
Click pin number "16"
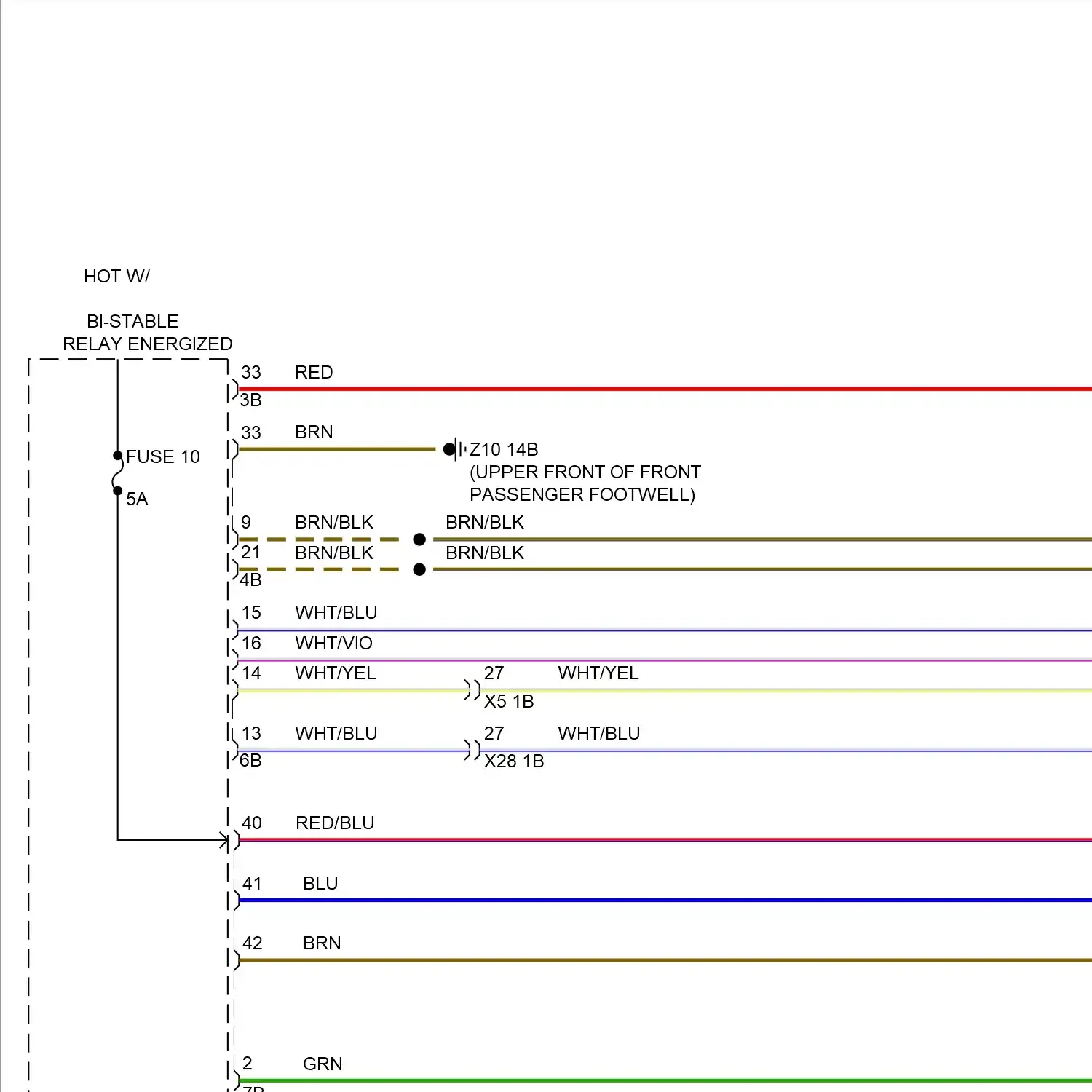(251, 644)
